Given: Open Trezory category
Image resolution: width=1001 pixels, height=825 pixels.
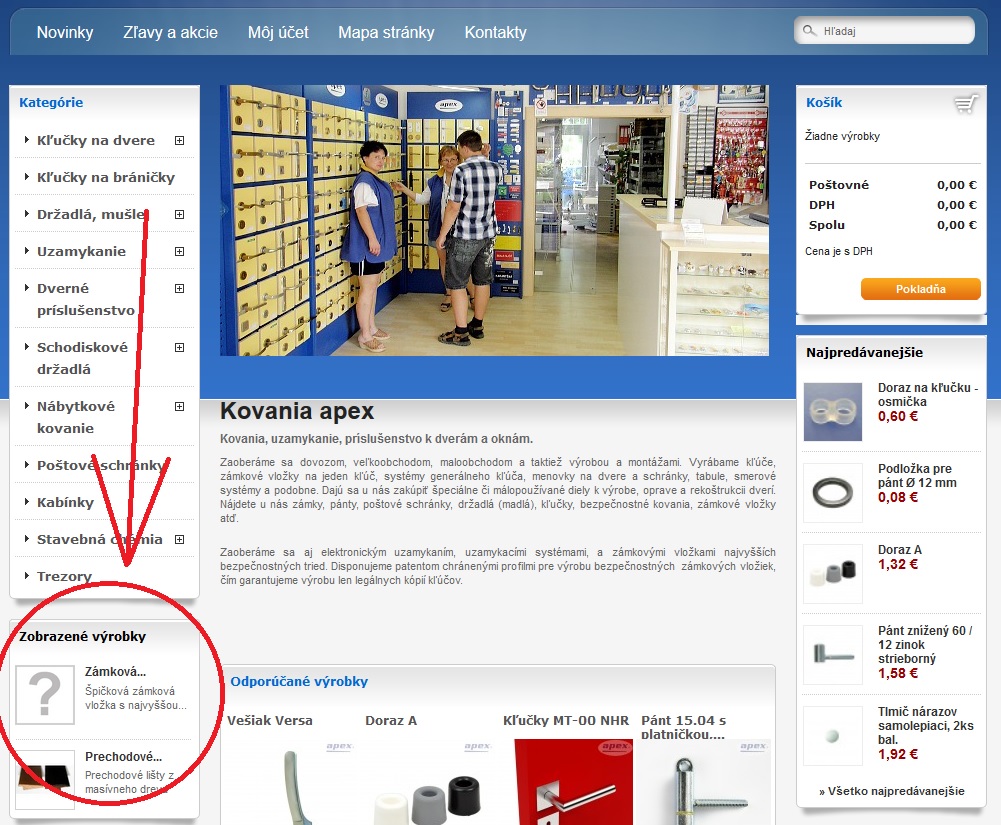Looking at the screenshot, I should point(64,577).
